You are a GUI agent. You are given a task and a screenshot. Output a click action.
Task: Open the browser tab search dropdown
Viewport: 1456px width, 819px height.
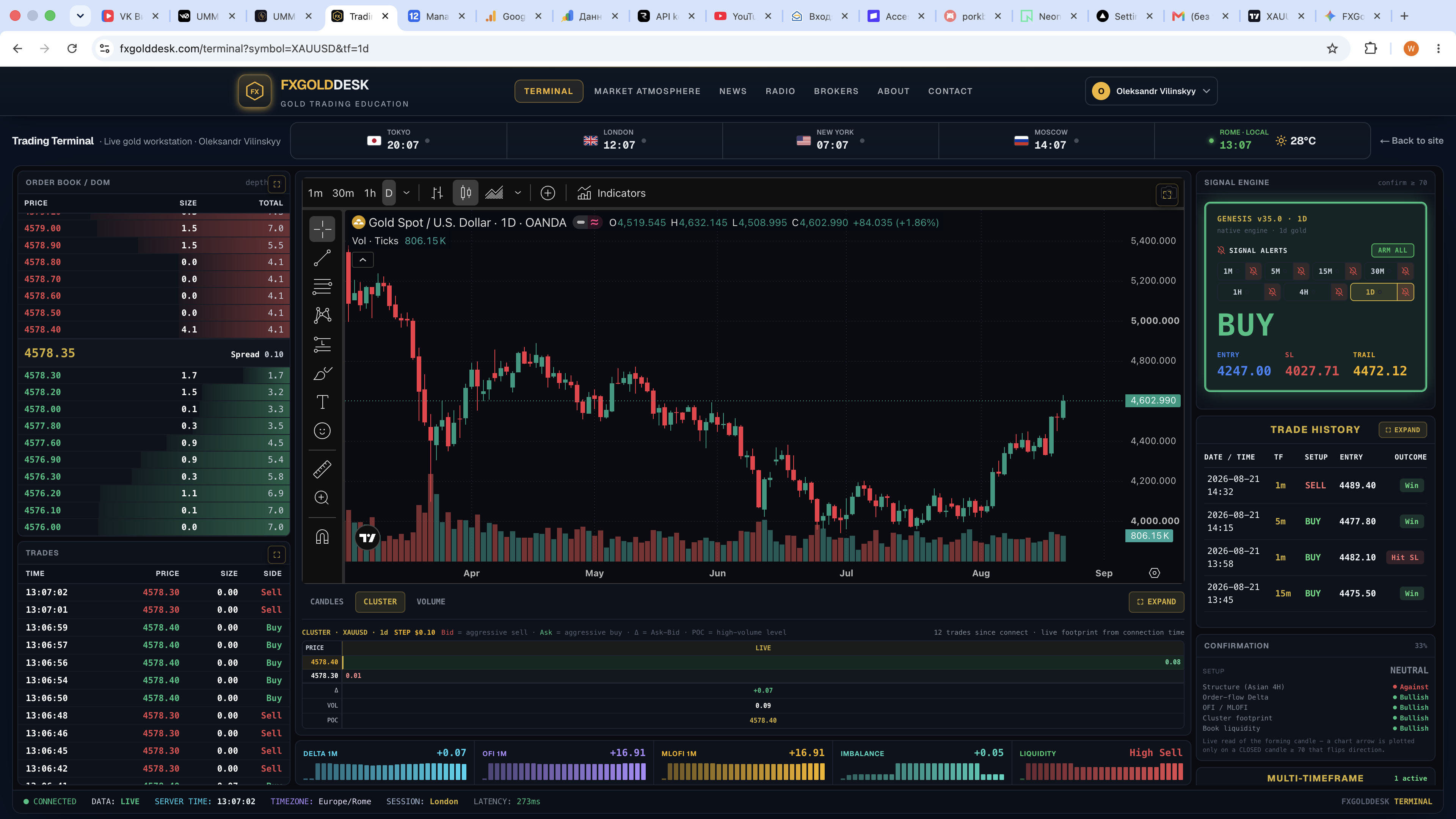pyautogui.click(x=80, y=16)
